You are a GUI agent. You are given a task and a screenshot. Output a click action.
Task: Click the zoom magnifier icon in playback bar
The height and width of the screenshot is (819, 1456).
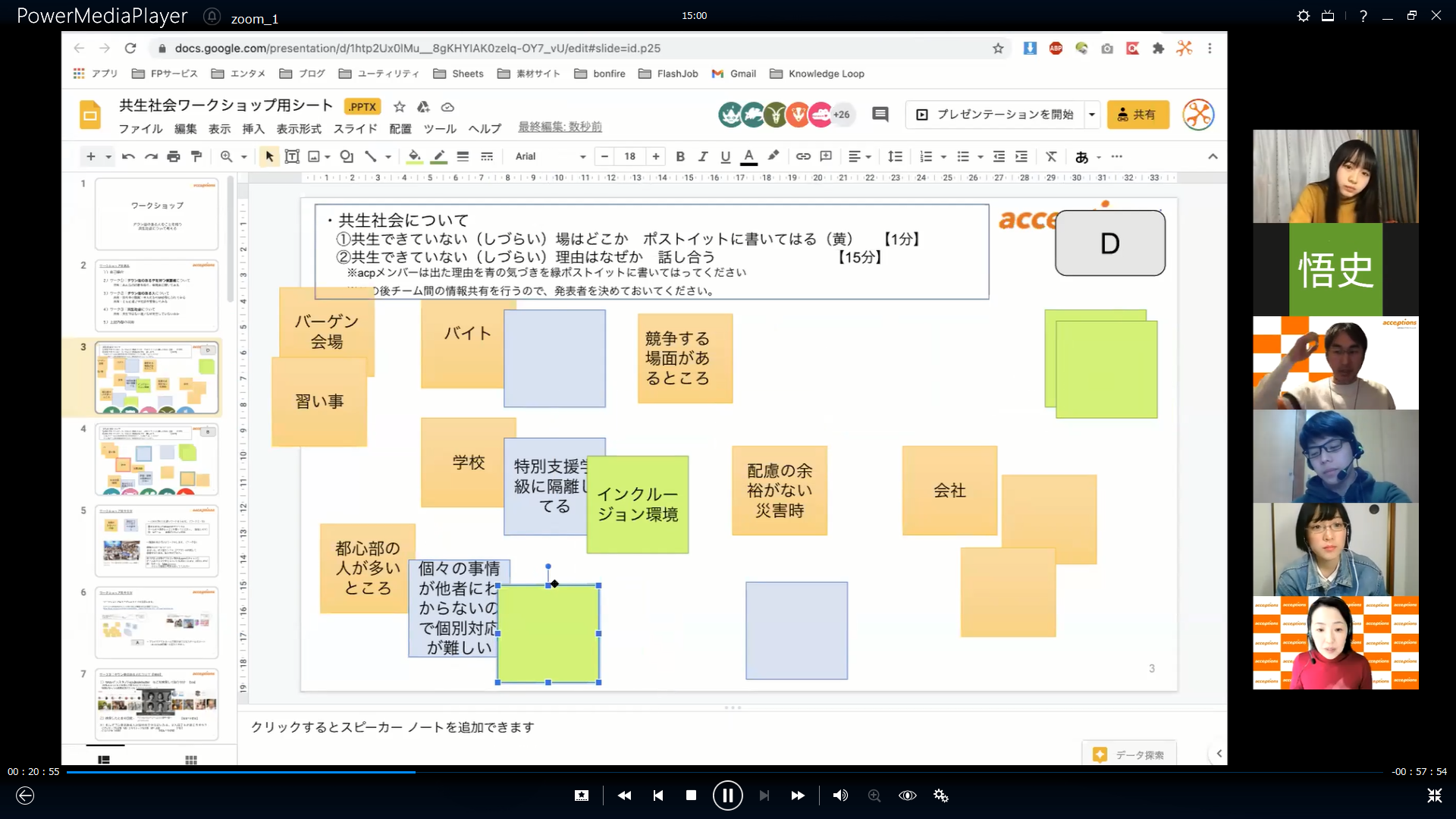point(874,795)
